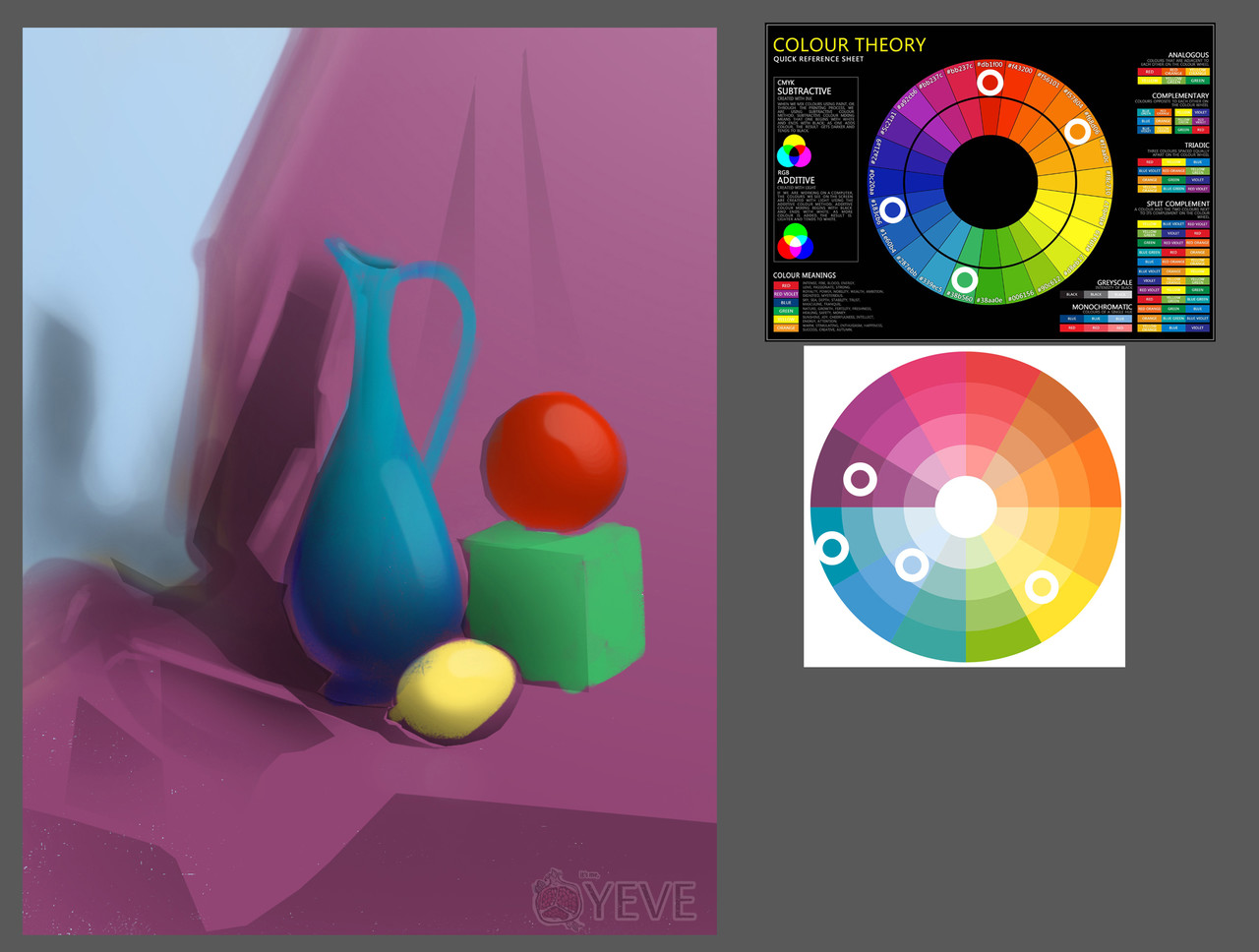The image size is (1259, 952).
Task: Click the ANALOGOUS heading
Action: [x=1188, y=55]
